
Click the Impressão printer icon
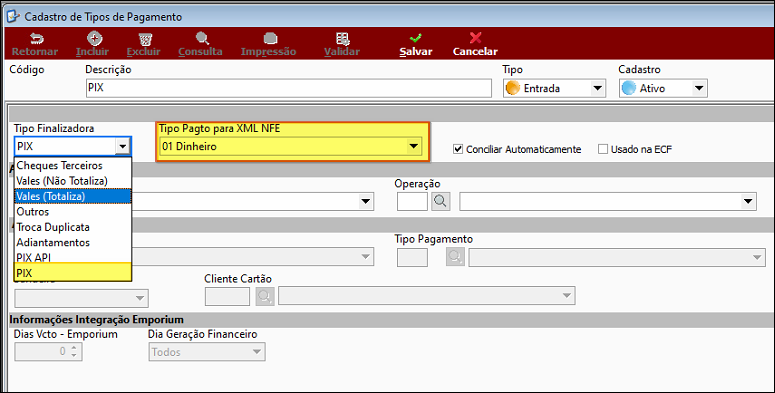270,39
